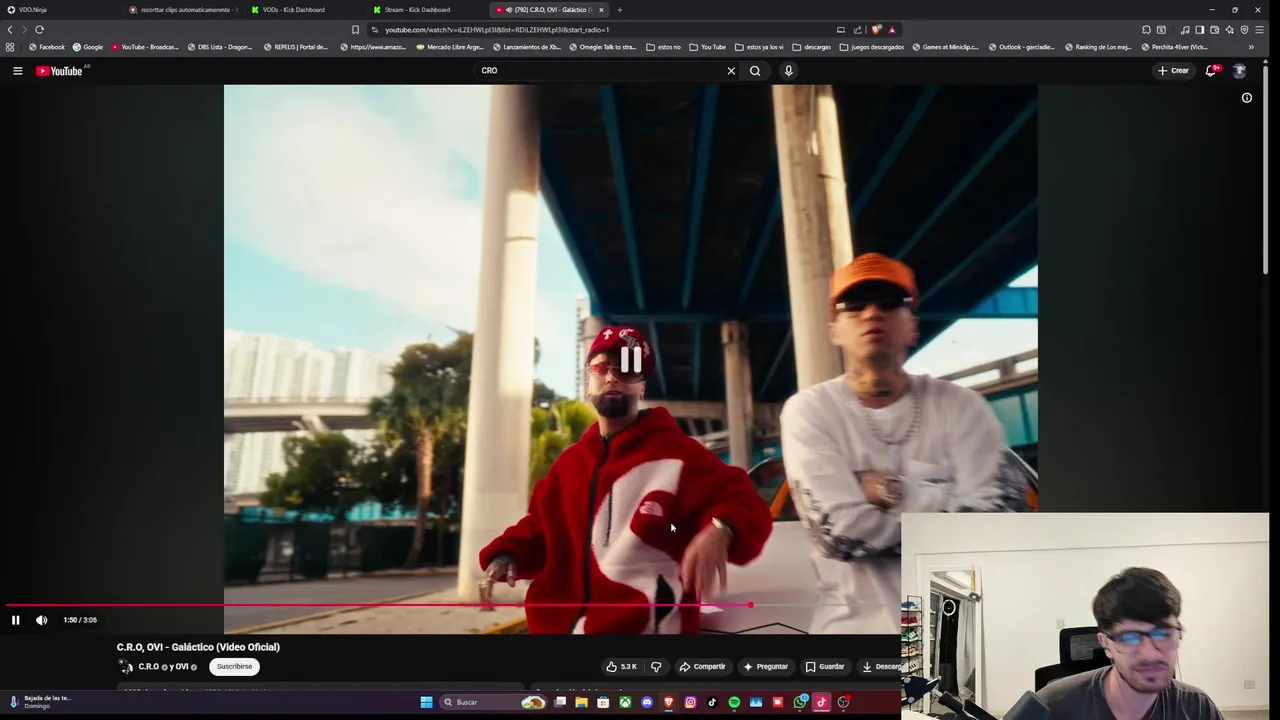Bookmark this page with the bookmark icon

click(355, 30)
